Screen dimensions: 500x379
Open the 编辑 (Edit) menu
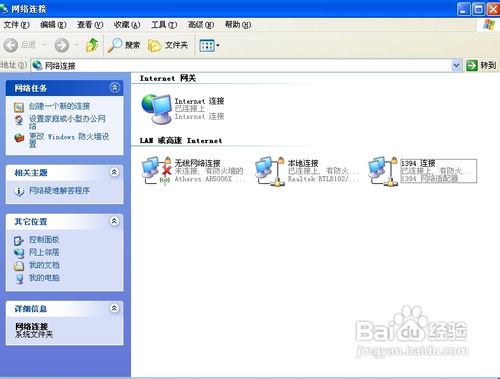(53, 25)
